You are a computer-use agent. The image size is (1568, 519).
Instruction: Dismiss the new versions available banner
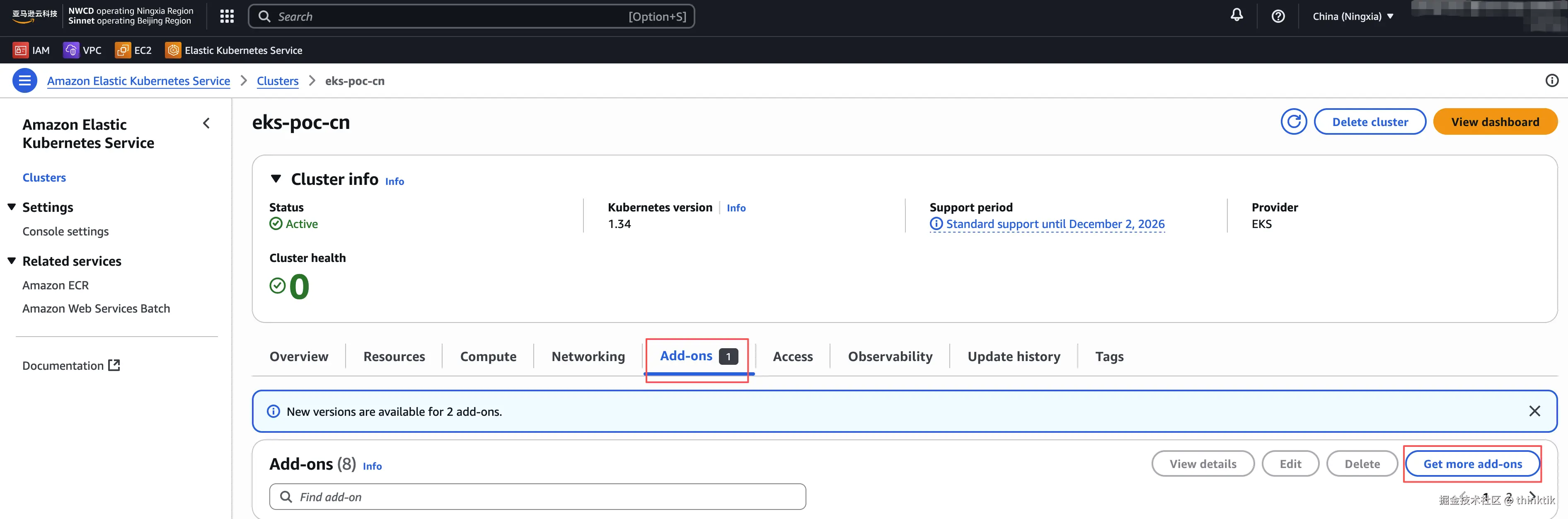coord(1534,411)
